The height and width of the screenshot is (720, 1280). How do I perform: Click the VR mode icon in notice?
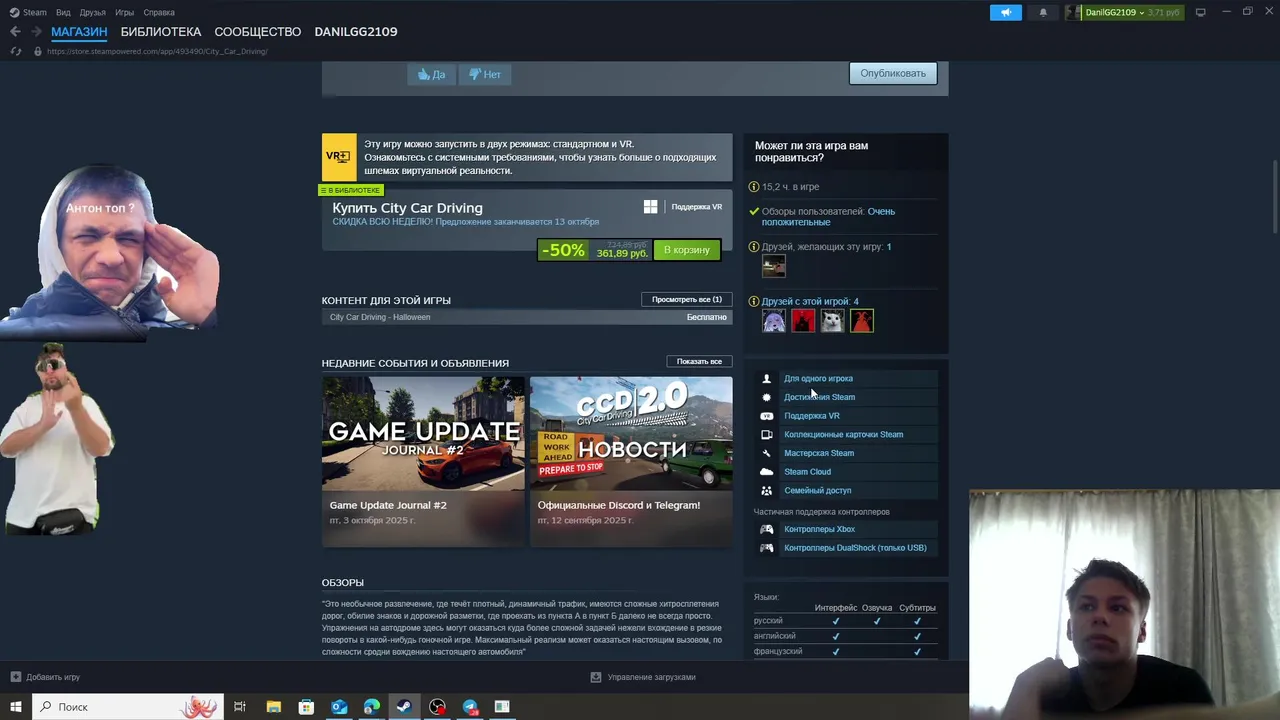point(339,157)
